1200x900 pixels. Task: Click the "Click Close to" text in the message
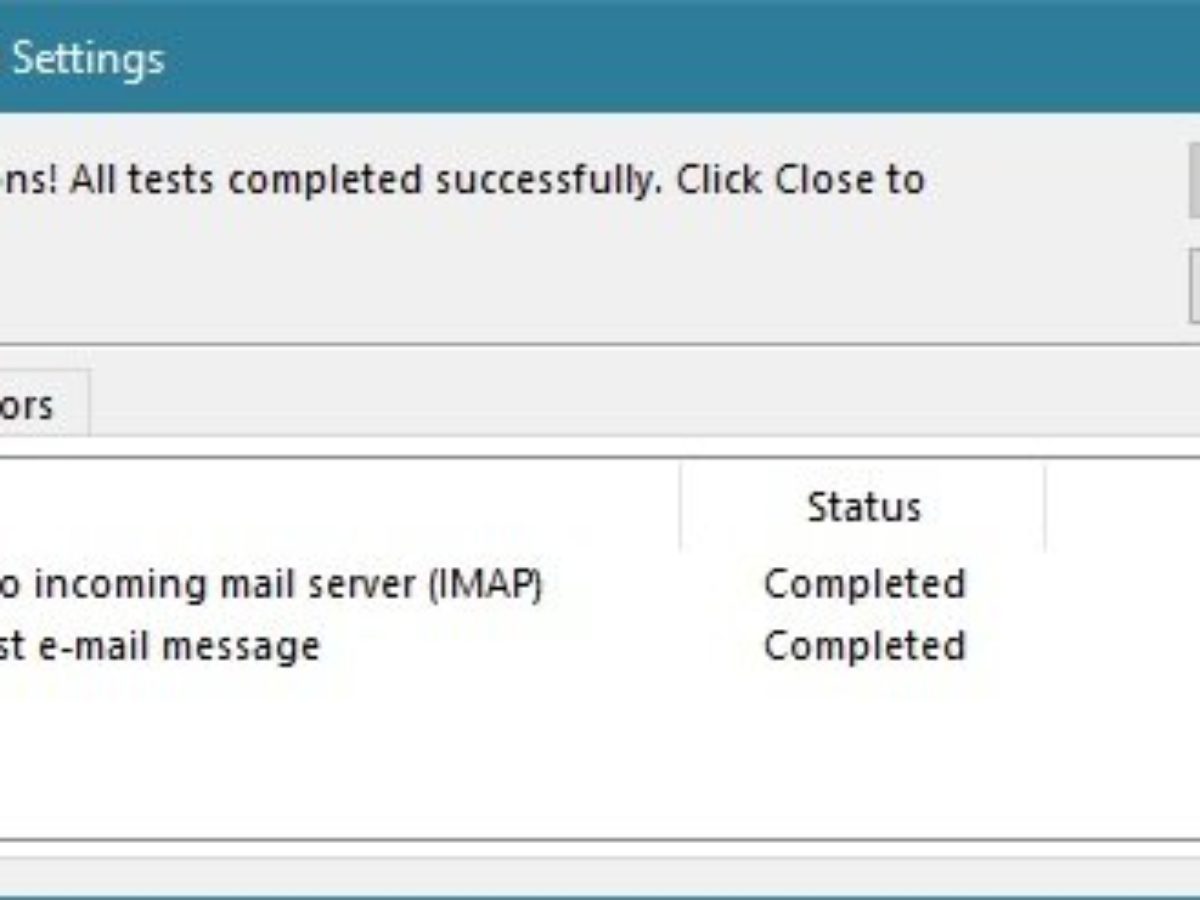(800, 181)
